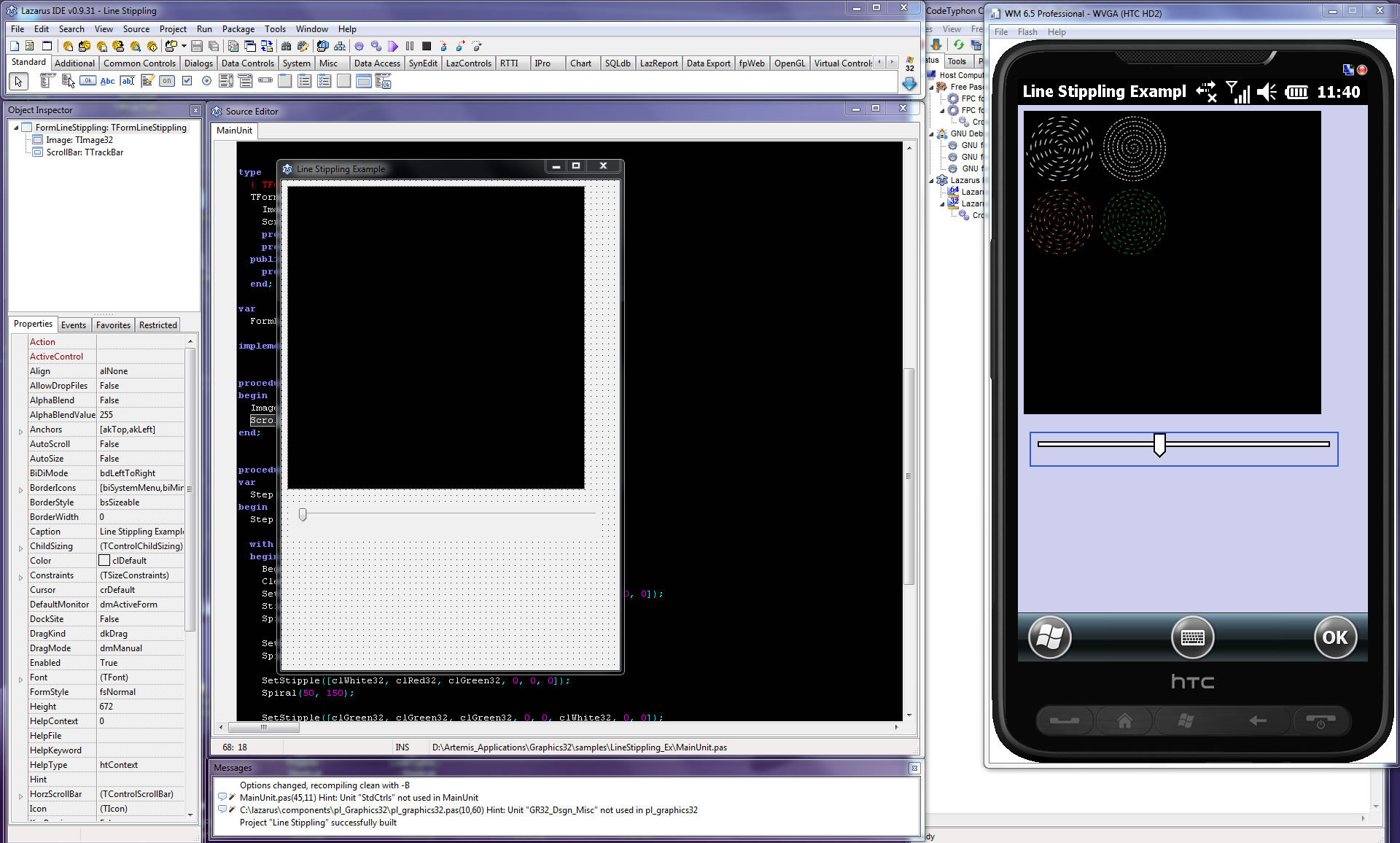
Task: Click the battery icon in the emulator status bar
Action: [x=1296, y=92]
